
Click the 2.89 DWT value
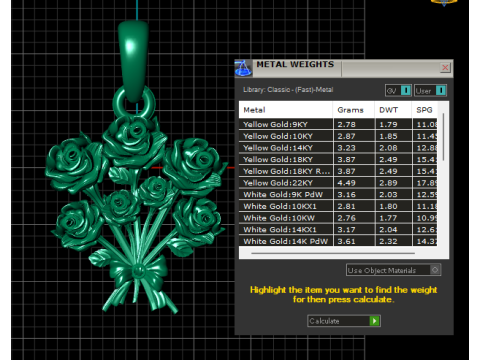pyautogui.click(x=388, y=183)
